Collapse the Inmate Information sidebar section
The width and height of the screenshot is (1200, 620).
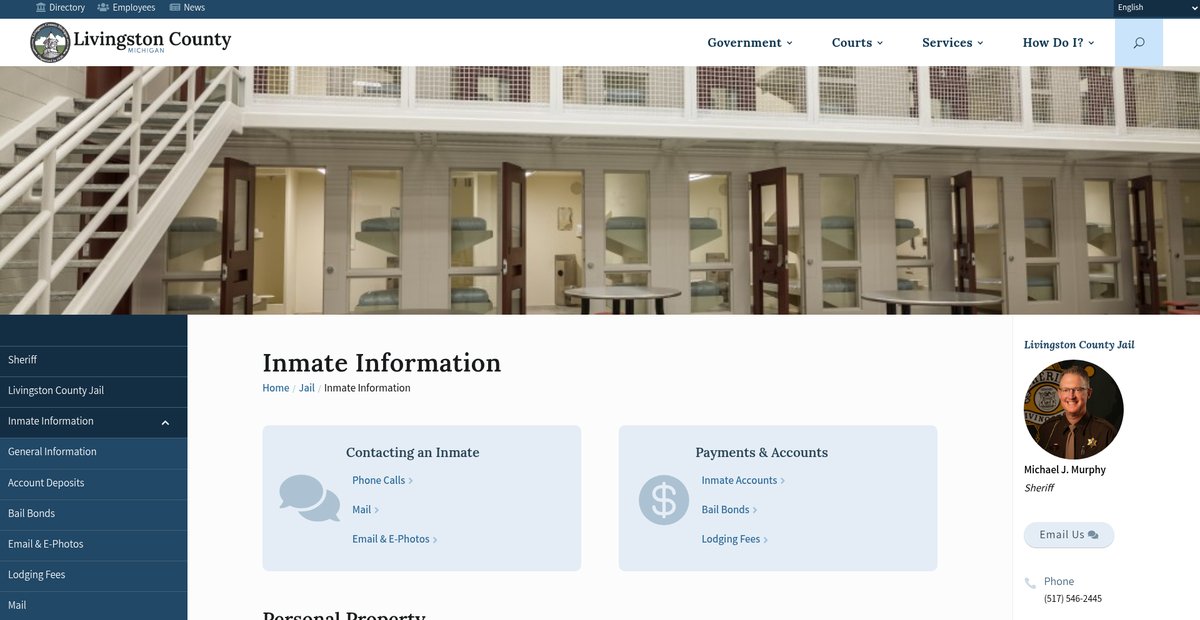(x=165, y=422)
